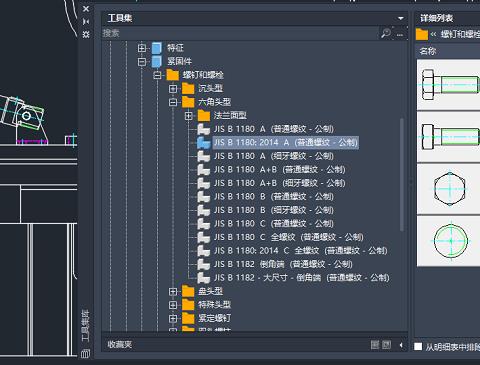Click bolt icon of JIS B 1182 倒角端

203,264
